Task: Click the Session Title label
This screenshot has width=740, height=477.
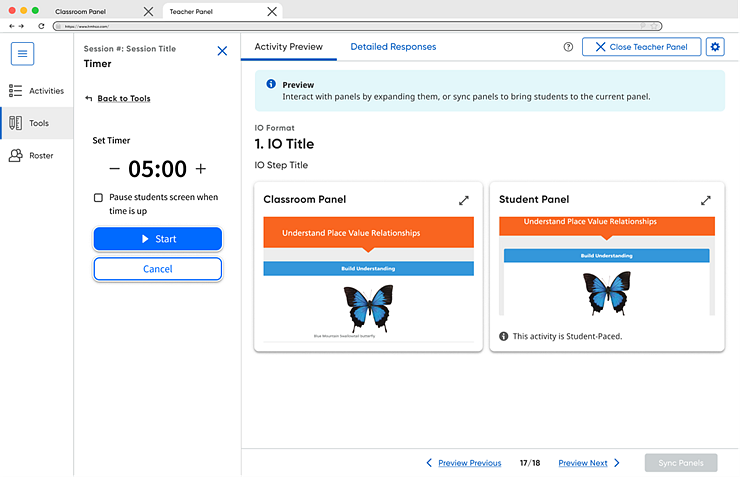Action: click(130, 49)
